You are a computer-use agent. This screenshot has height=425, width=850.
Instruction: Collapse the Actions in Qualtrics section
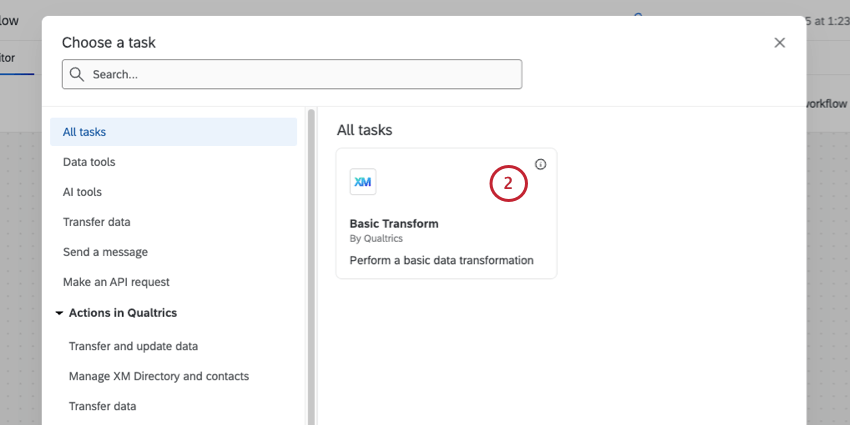57,313
